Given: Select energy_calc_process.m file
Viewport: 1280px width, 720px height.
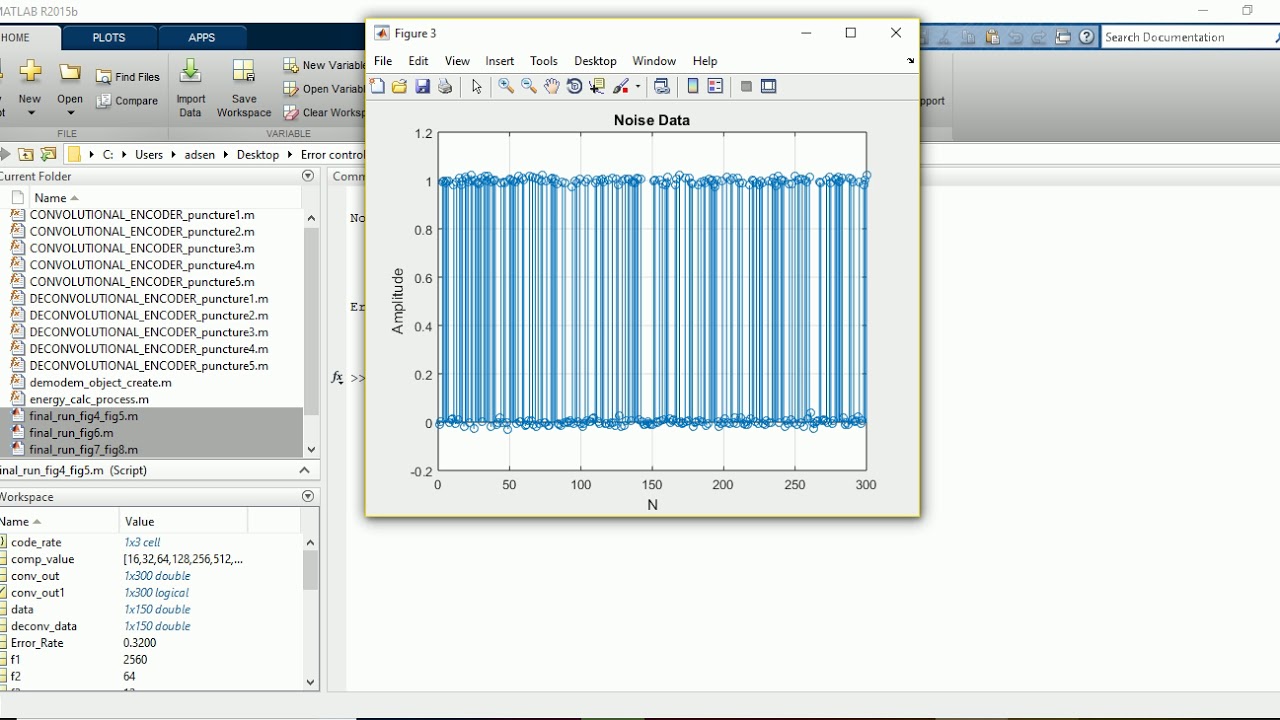Looking at the screenshot, I should point(89,399).
